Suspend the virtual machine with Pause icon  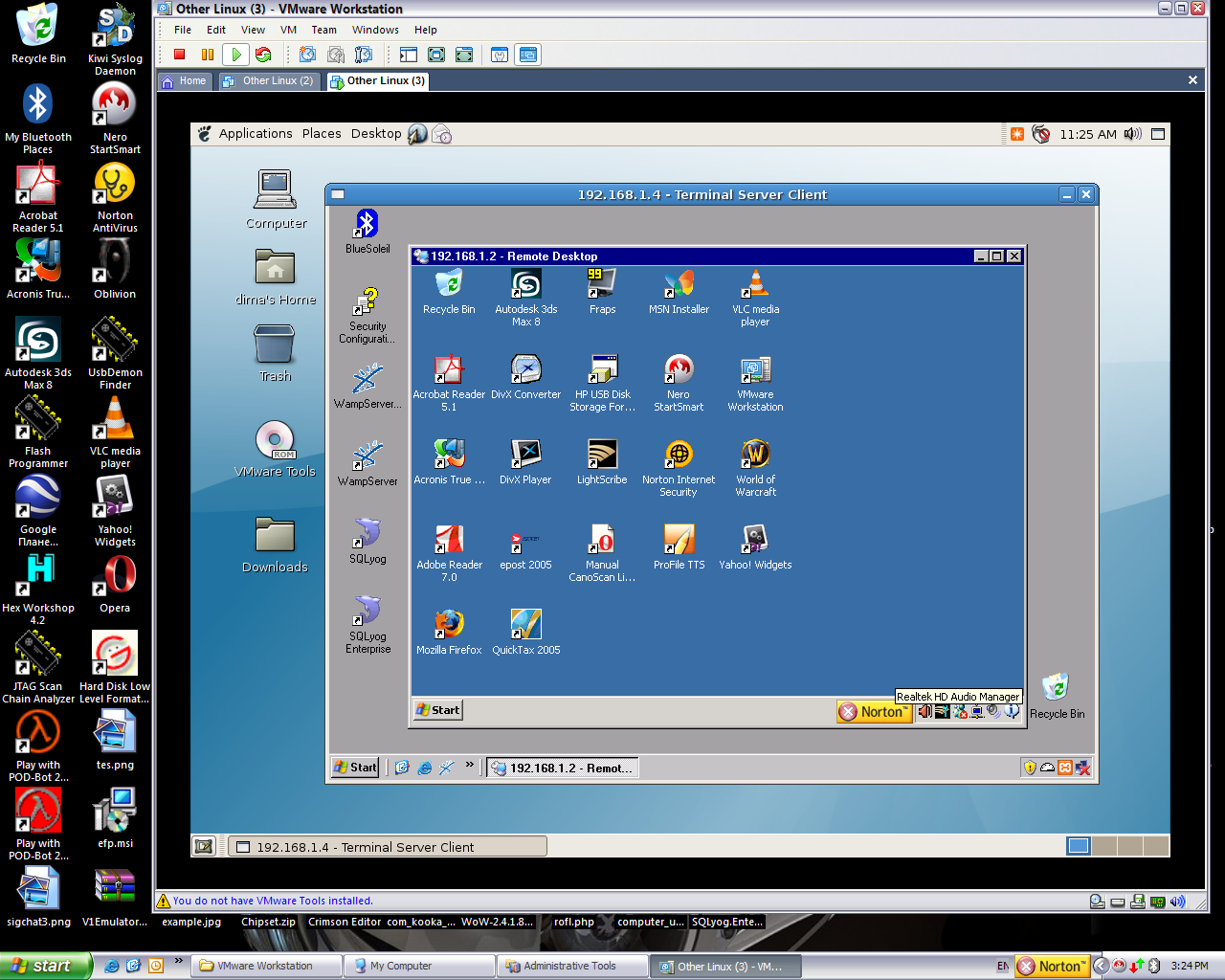pyautogui.click(x=208, y=55)
